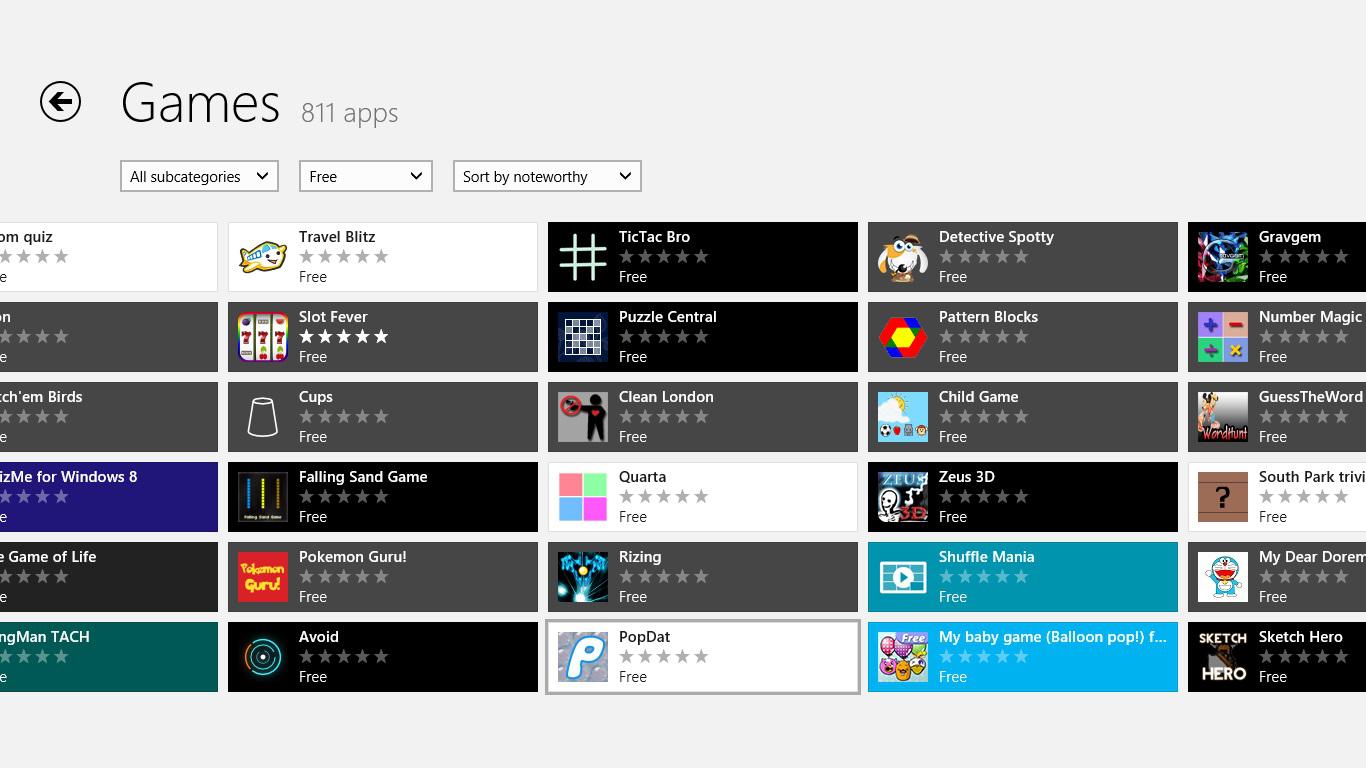Viewport: 1366px width, 768px height.
Task: Select the TicTac Bro grid icon
Action: (583, 257)
